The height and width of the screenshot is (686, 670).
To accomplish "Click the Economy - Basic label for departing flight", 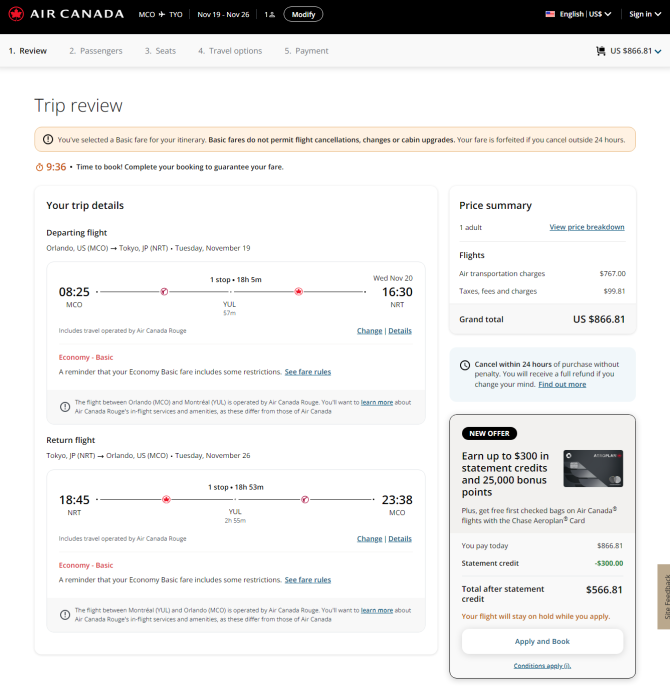I will coord(86,357).
